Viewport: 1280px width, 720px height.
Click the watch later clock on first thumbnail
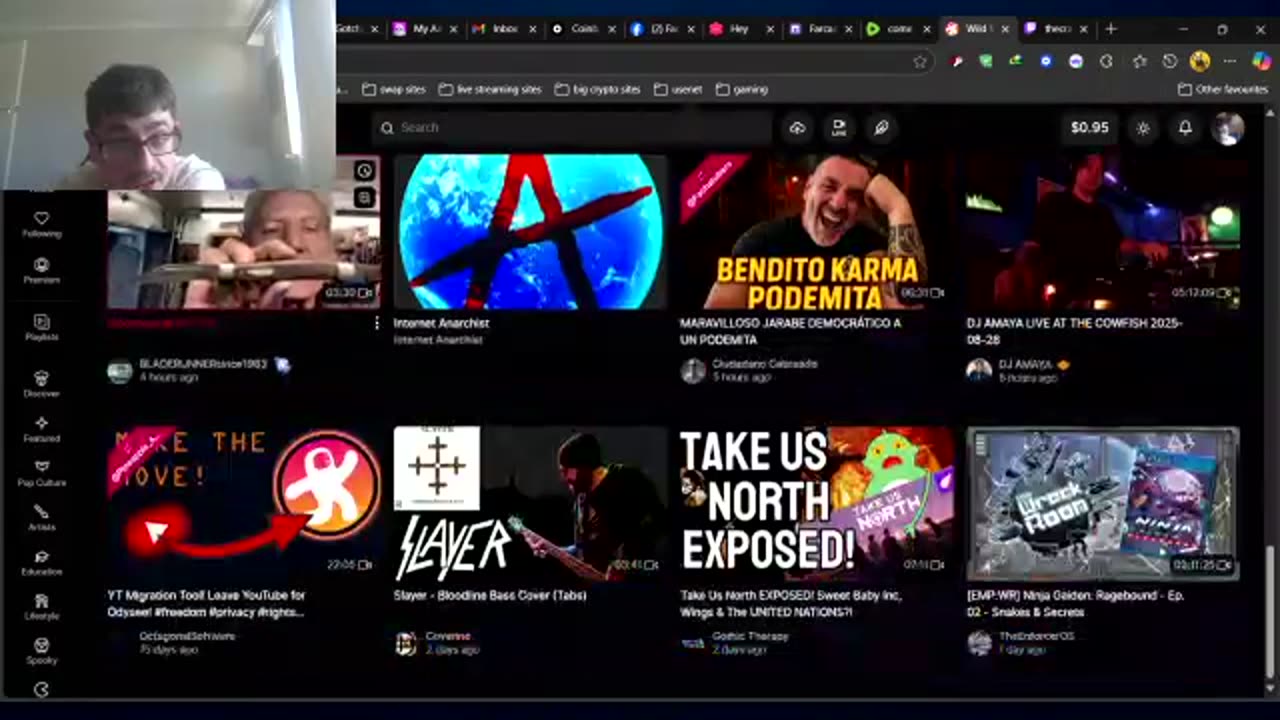coord(364,171)
